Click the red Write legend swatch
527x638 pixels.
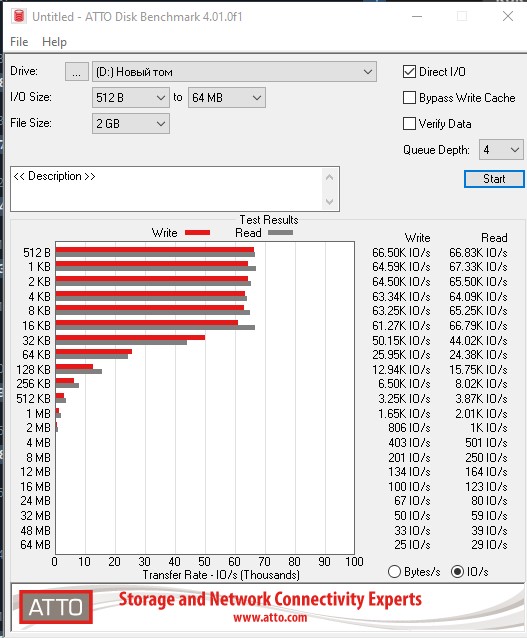pos(197,233)
